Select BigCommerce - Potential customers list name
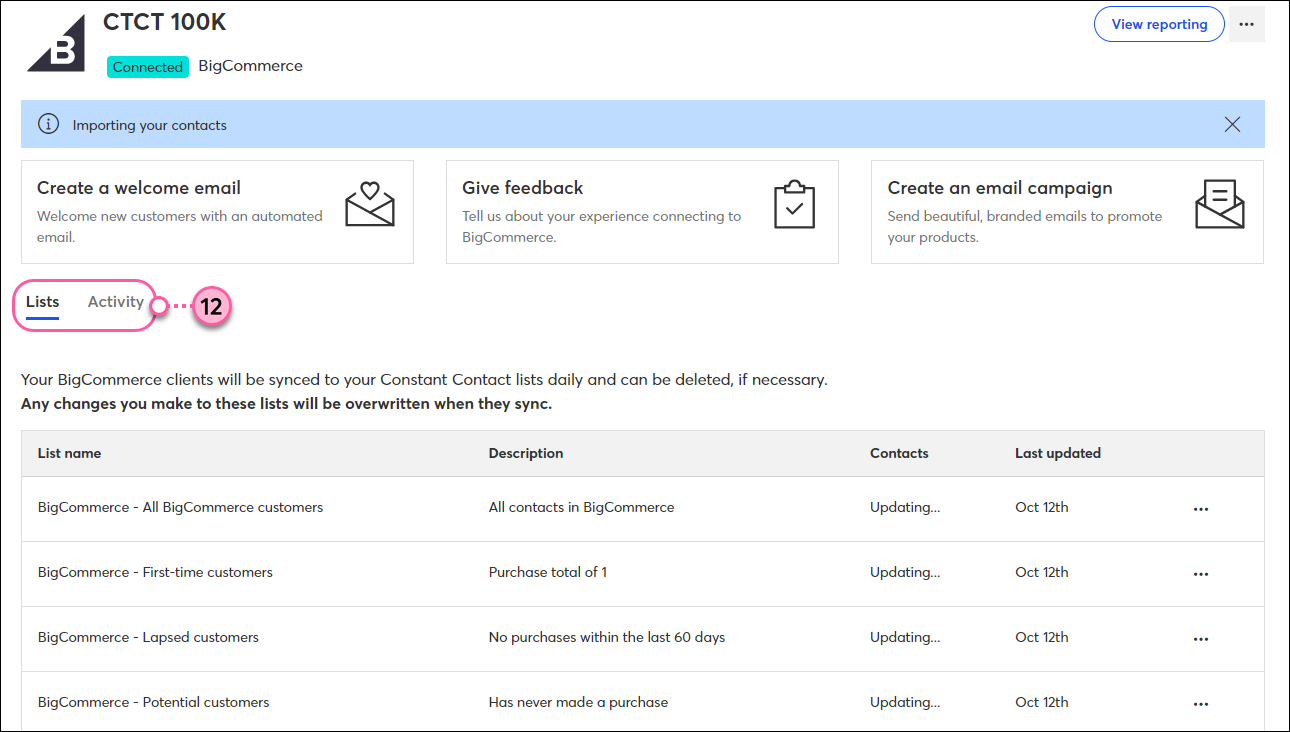 [154, 702]
